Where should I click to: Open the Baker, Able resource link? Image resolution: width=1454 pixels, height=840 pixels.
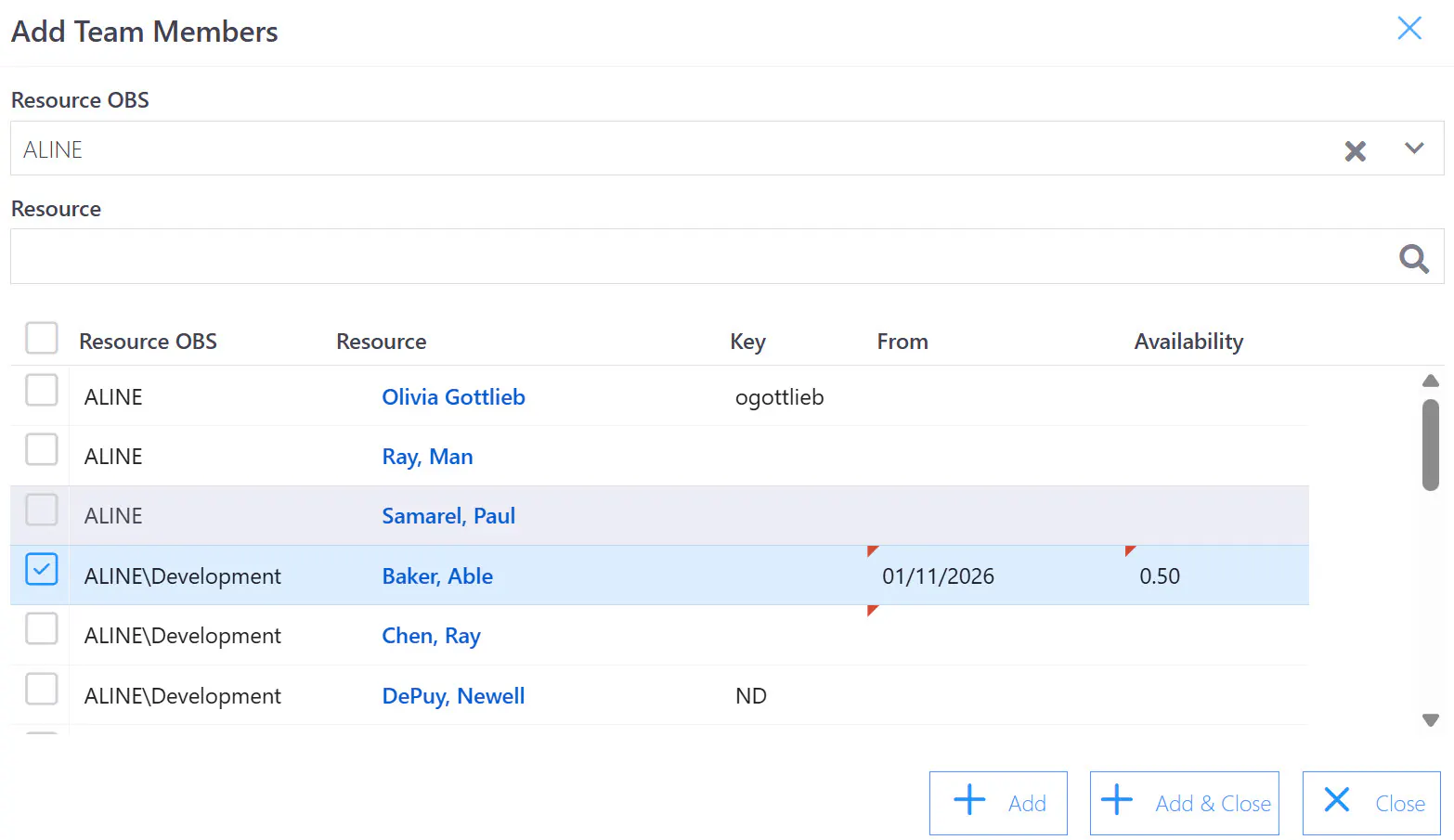click(437, 576)
